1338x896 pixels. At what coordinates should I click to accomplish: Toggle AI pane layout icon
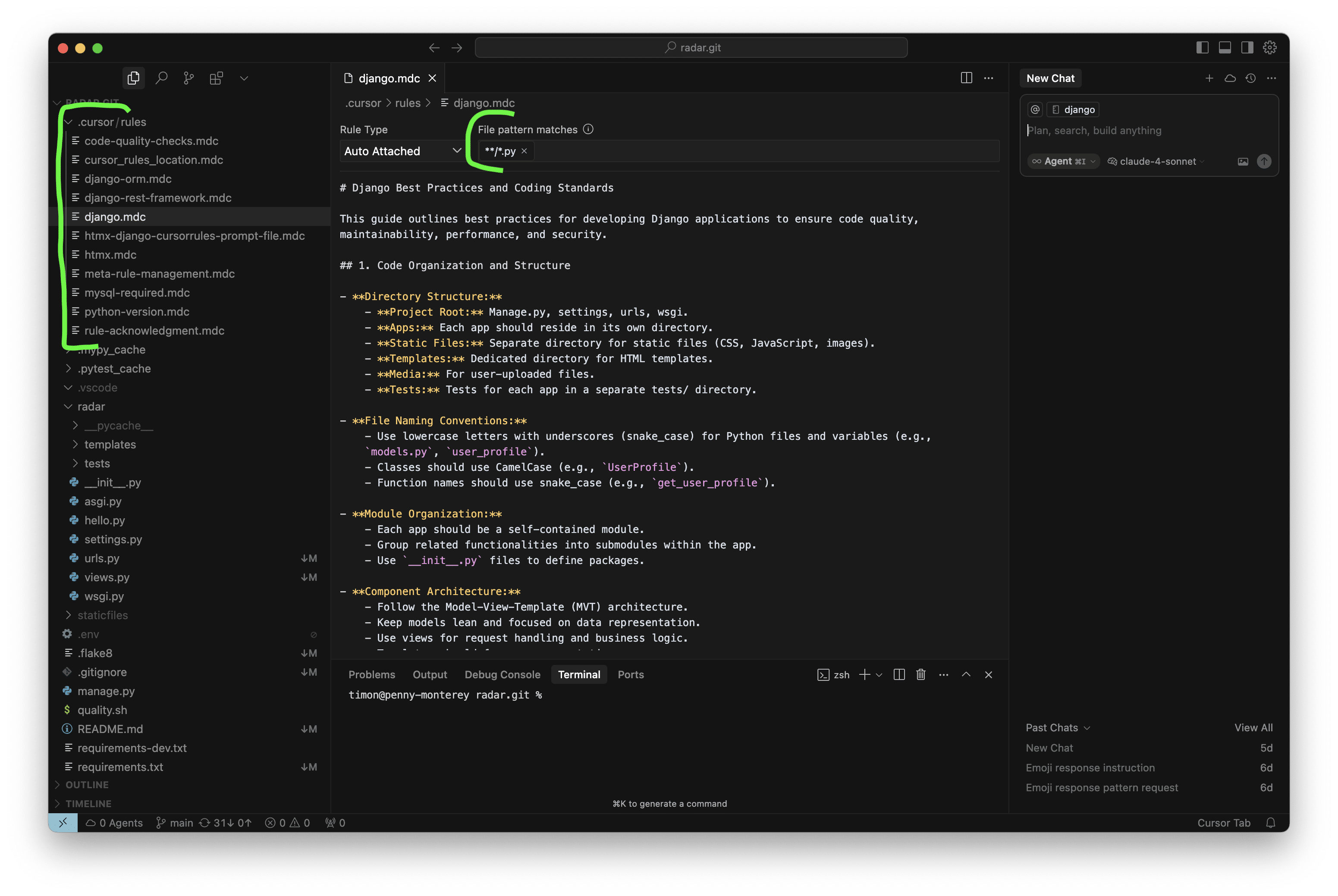point(1247,48)
